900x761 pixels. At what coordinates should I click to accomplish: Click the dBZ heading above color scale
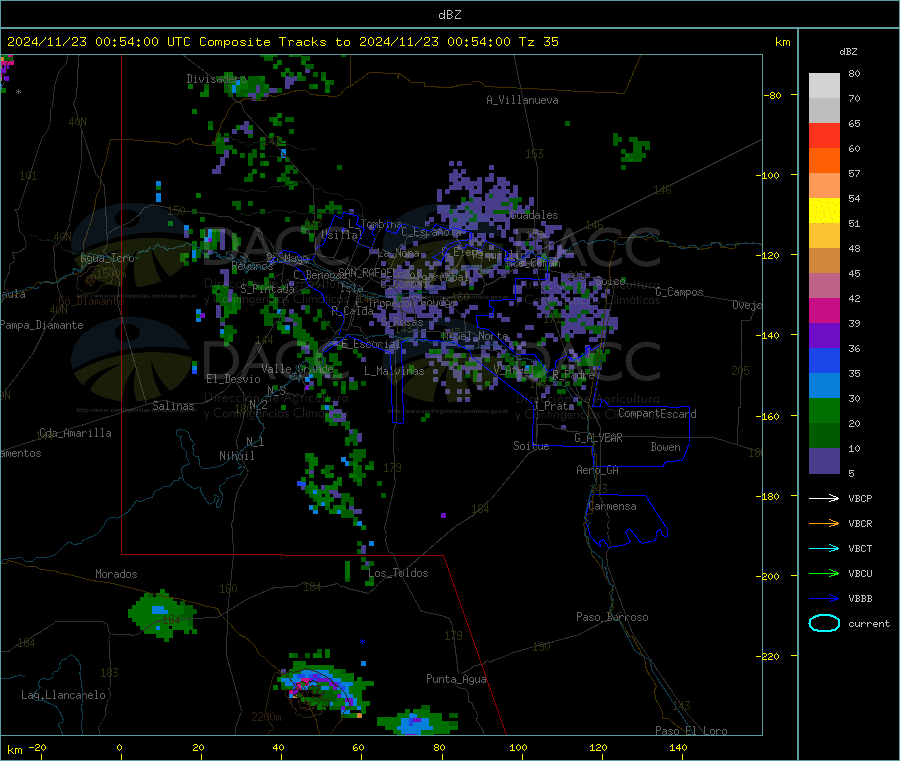[848, 52]
